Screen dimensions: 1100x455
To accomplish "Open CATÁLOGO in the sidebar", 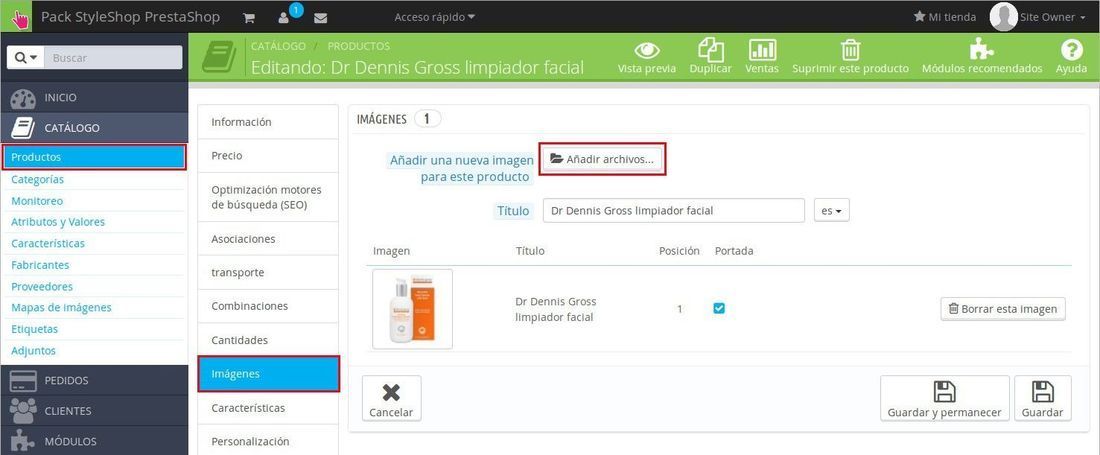I will tap(94, 128).
